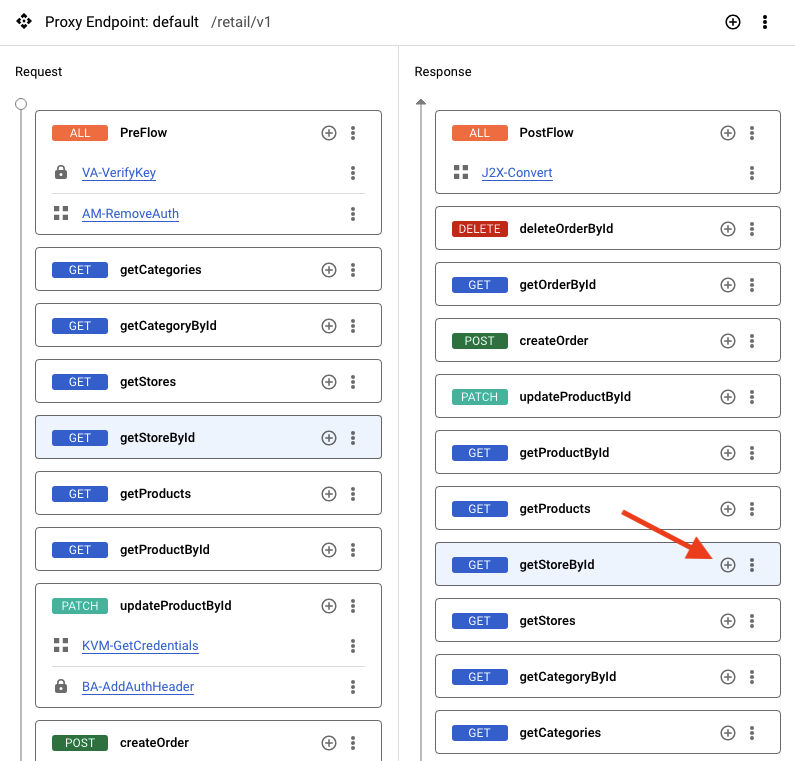795x761 pixels.
Task: Open request getCategories flow options menu
Action: [x=353, y=270]
